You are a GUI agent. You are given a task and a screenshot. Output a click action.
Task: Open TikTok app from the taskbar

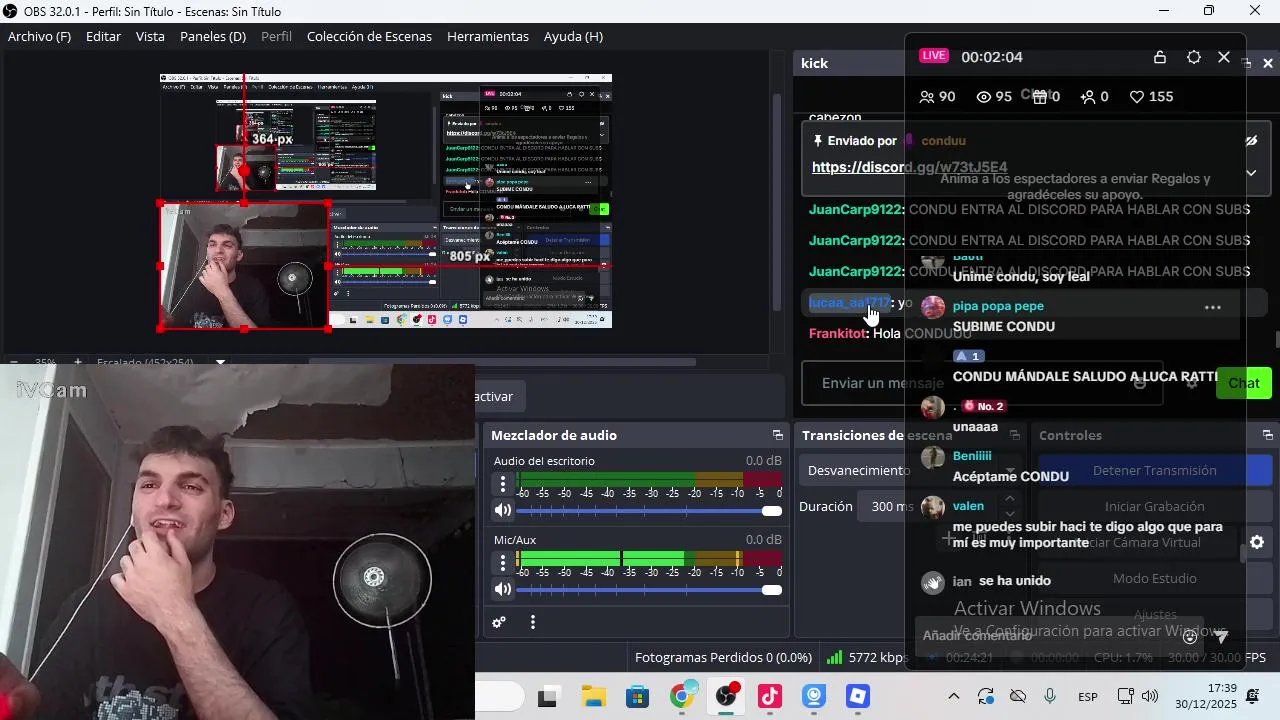(770, 697)
